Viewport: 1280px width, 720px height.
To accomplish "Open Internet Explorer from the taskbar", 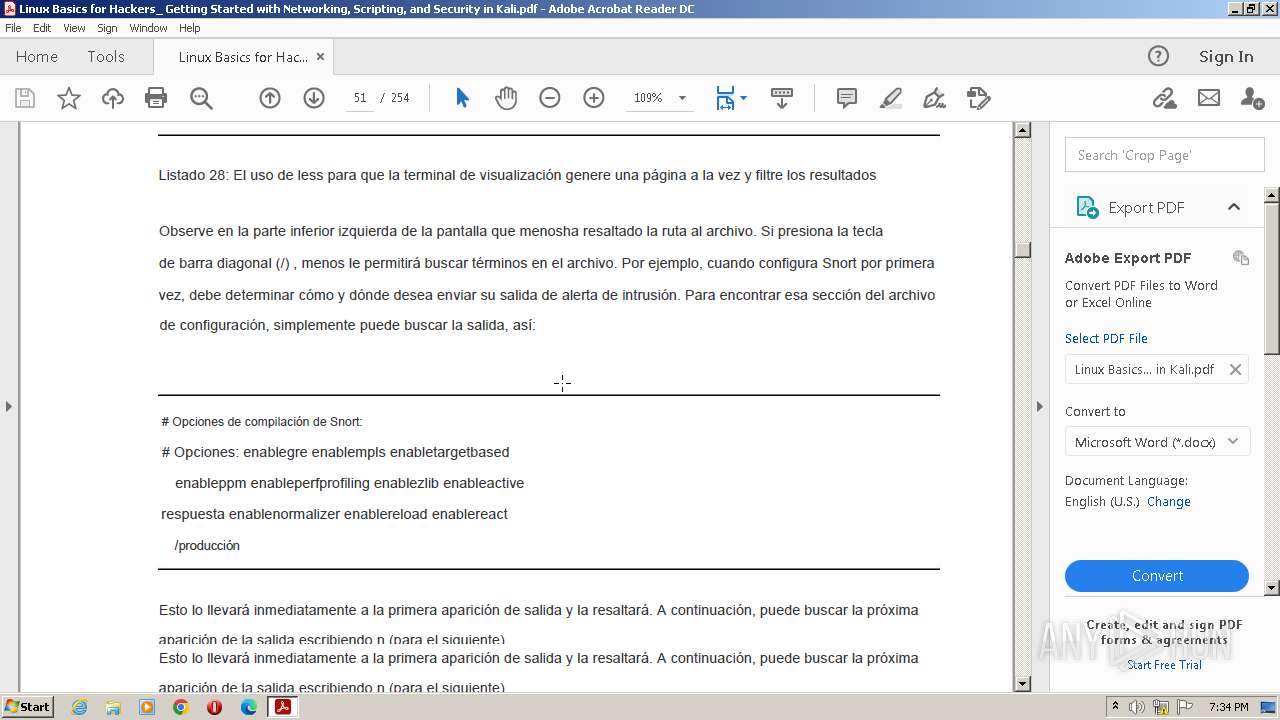I will [x=79, y=707].
